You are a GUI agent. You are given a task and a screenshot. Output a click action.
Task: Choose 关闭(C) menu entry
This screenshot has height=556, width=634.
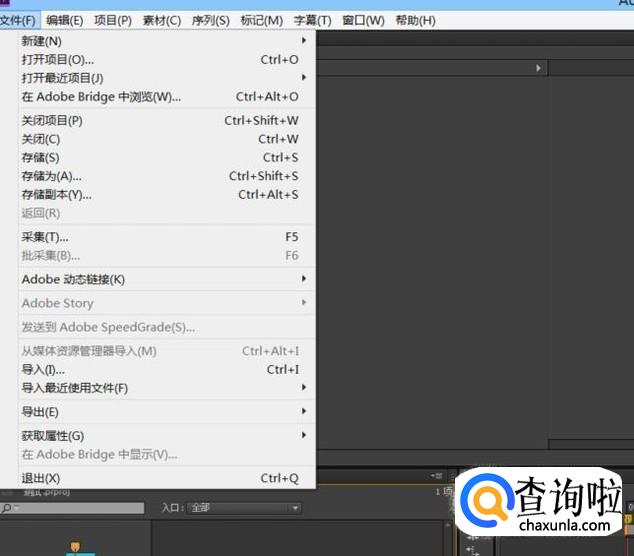coord(166,139)
